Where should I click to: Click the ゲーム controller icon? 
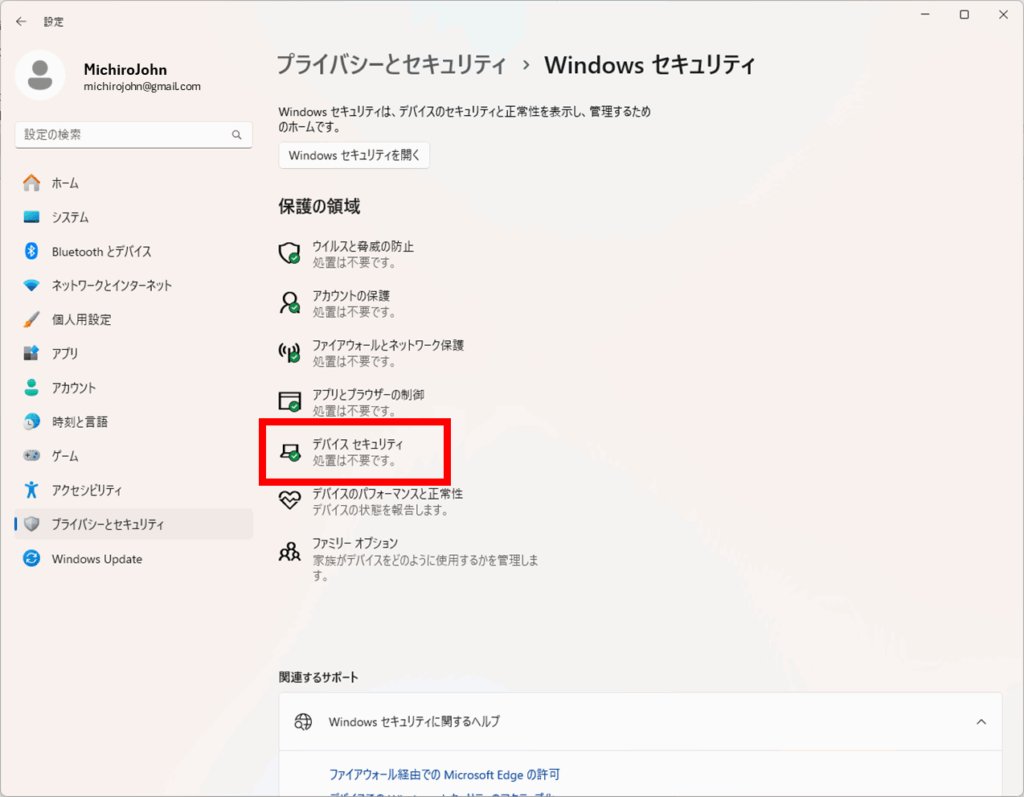coord(31,455)
